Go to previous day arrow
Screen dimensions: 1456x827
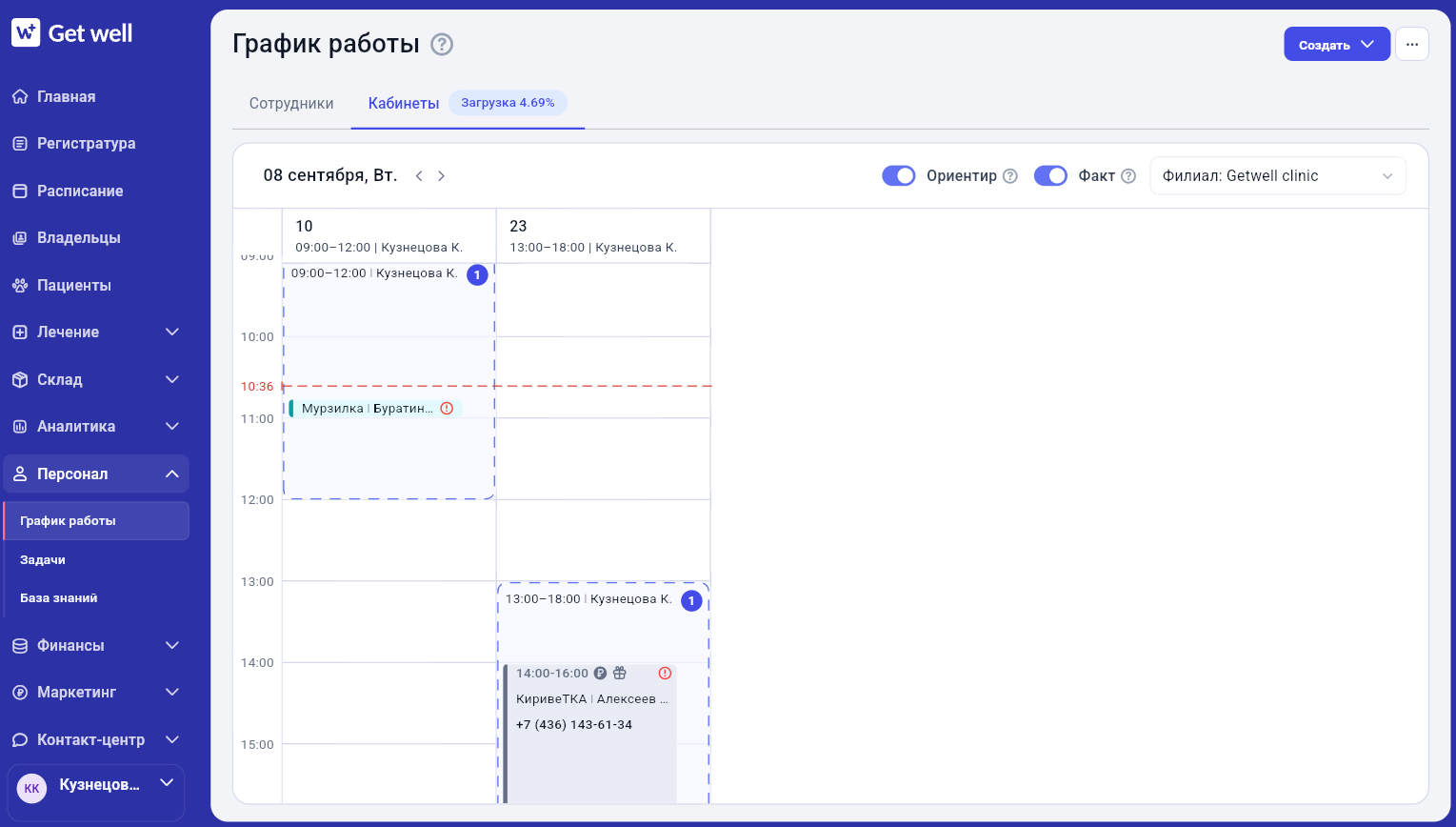coord(419,175)
